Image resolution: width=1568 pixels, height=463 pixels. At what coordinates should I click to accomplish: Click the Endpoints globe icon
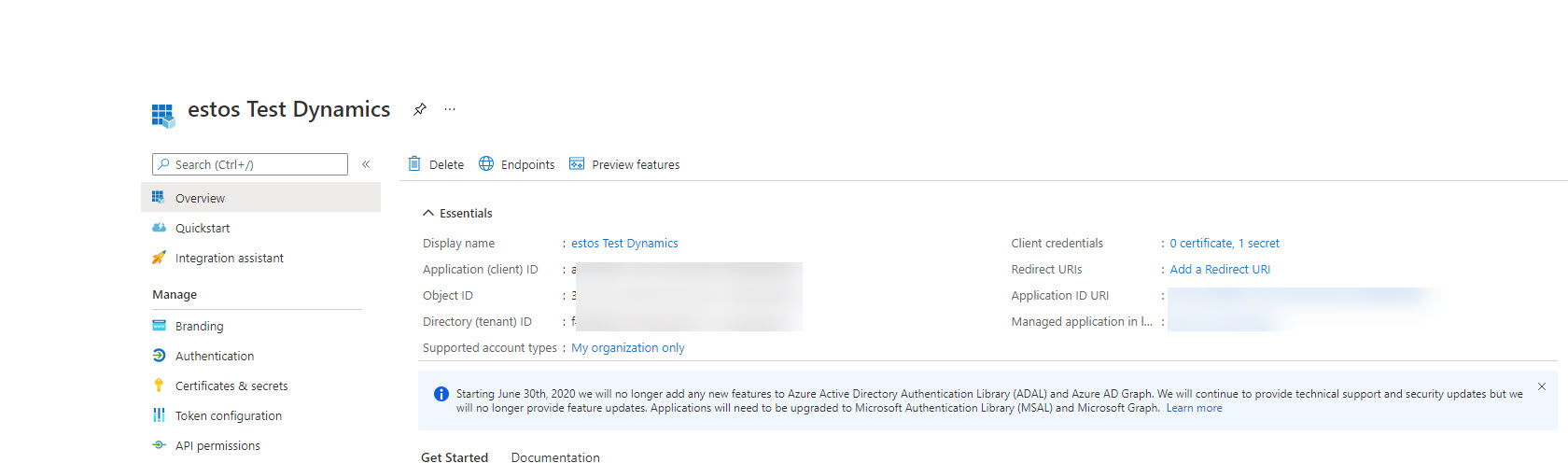[x=486, y=164]
